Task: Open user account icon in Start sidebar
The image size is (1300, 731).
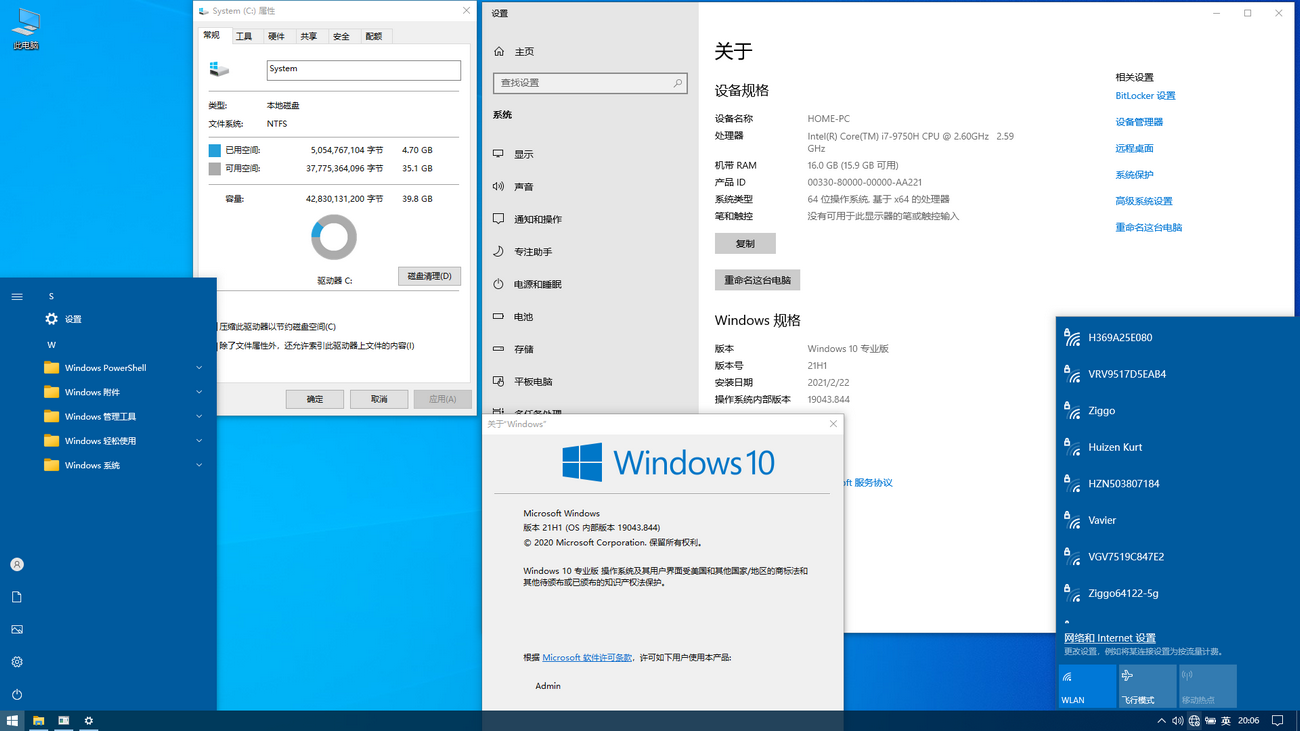Action: tap(17, 564)
